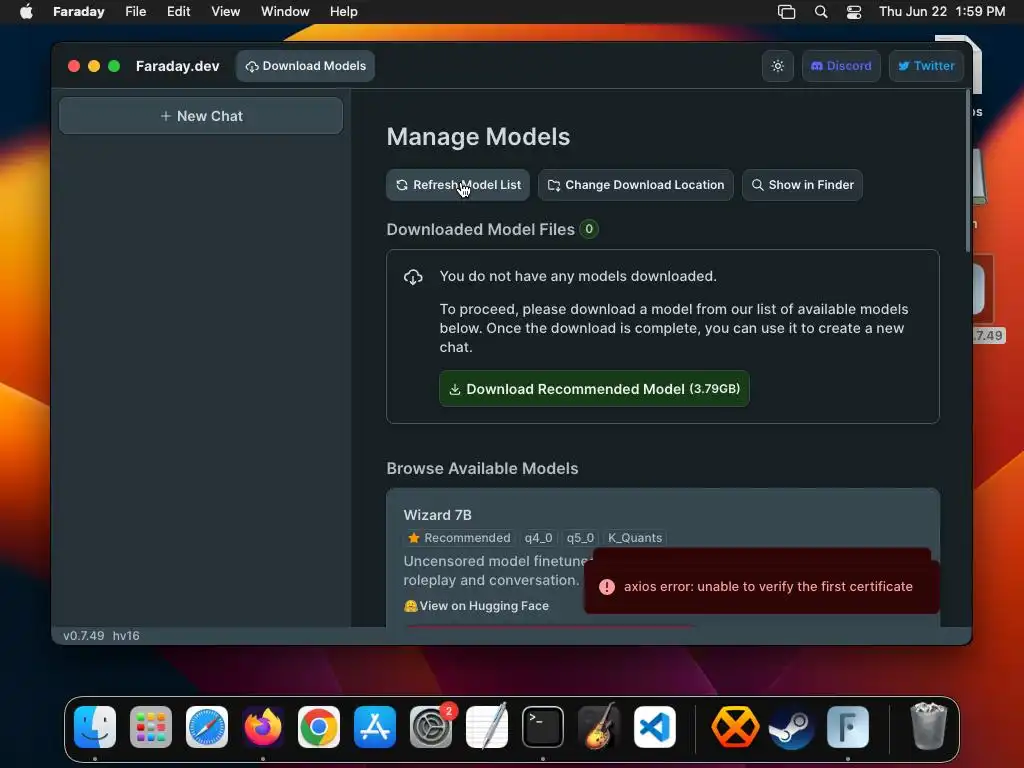Open Trash from the Dock
The height and width of the screenshot is (768, 1024).
click(x=928, y=726)
